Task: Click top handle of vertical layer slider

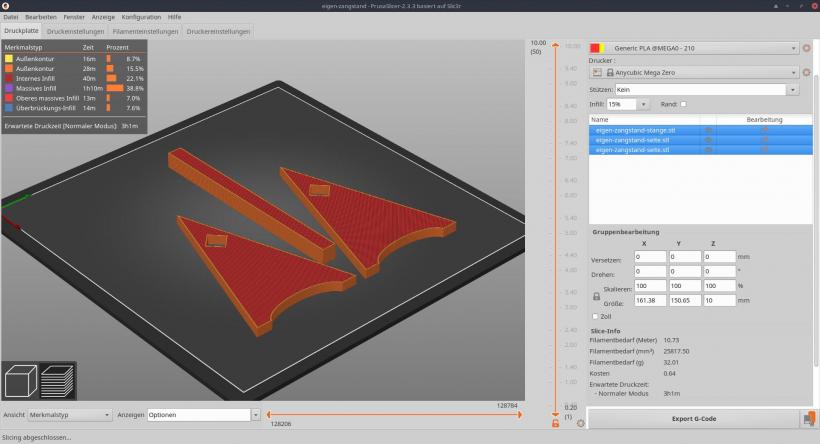Action: [555, 46]
